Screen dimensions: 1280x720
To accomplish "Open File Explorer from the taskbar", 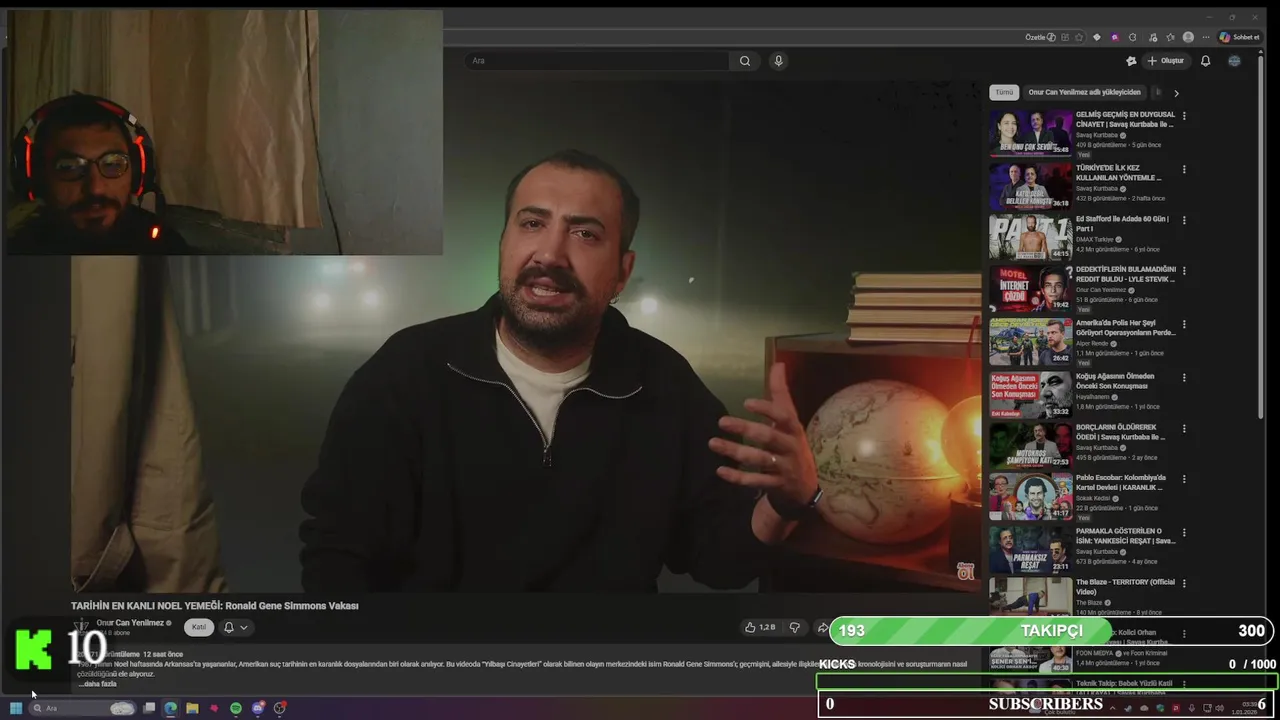I will [192, 708].
